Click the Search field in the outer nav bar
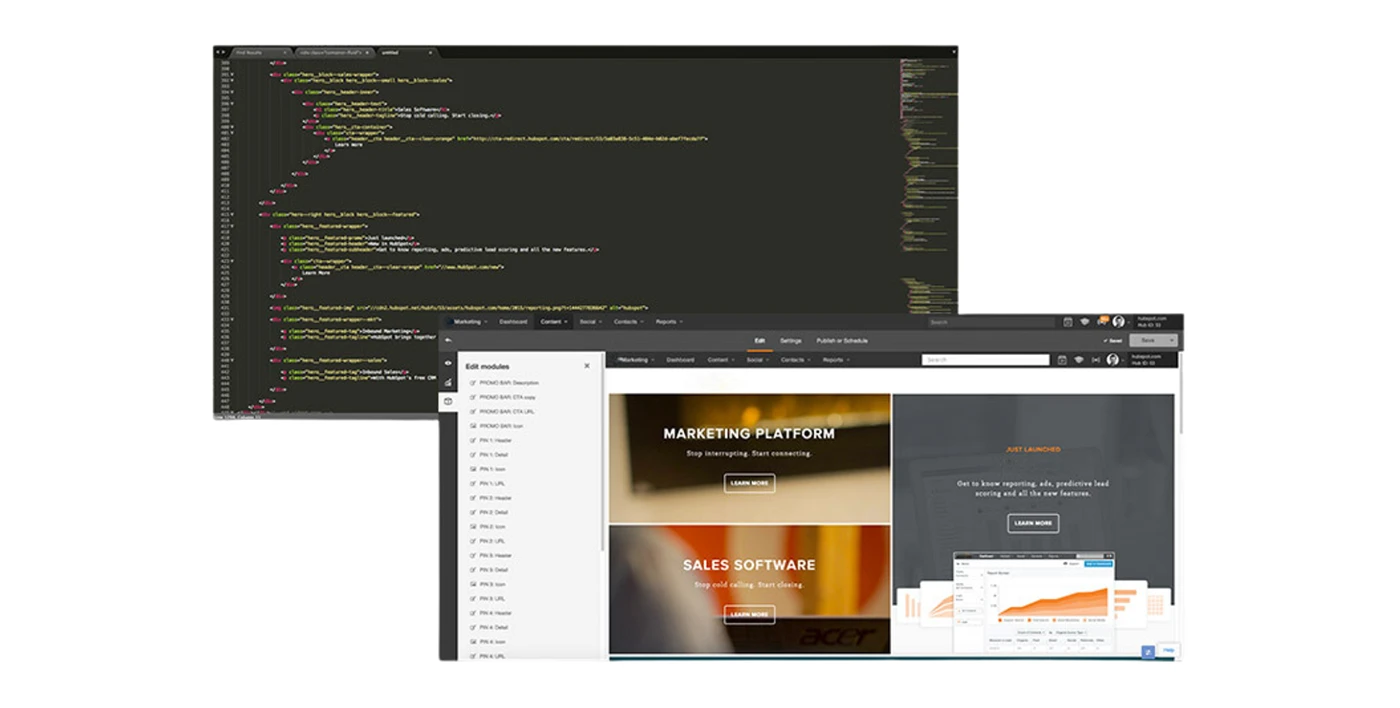This screenshot has height=708, width=1400. coord(990,322)
